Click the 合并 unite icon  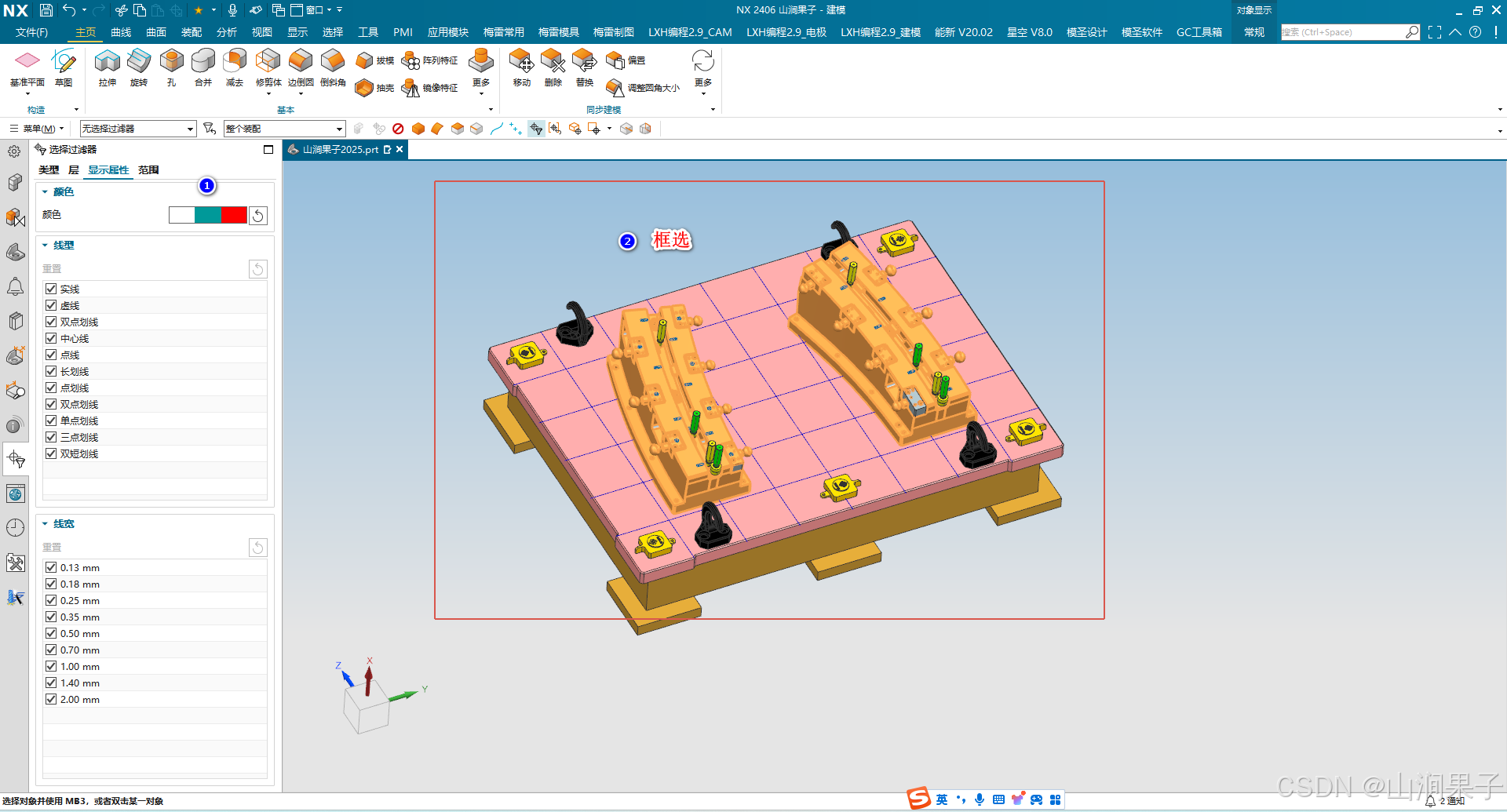click(x=203, y=61)
